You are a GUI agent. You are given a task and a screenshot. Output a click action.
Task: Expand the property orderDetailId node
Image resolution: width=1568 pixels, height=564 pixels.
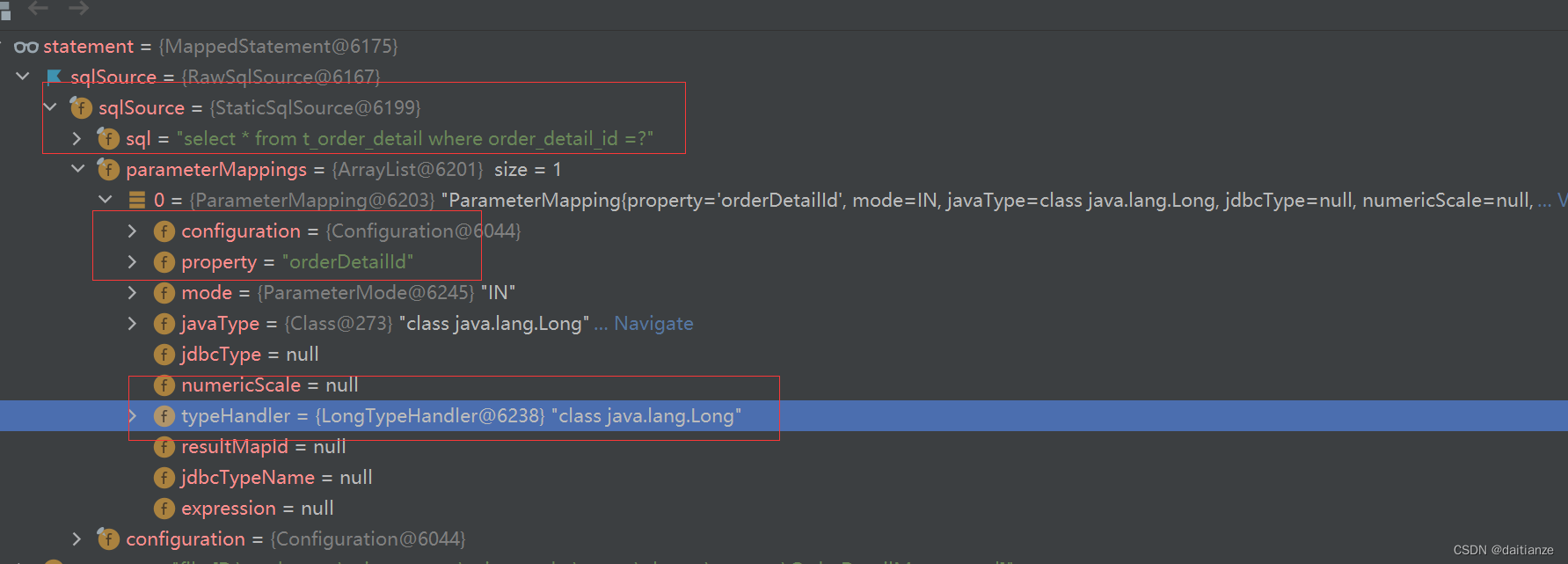132,261
